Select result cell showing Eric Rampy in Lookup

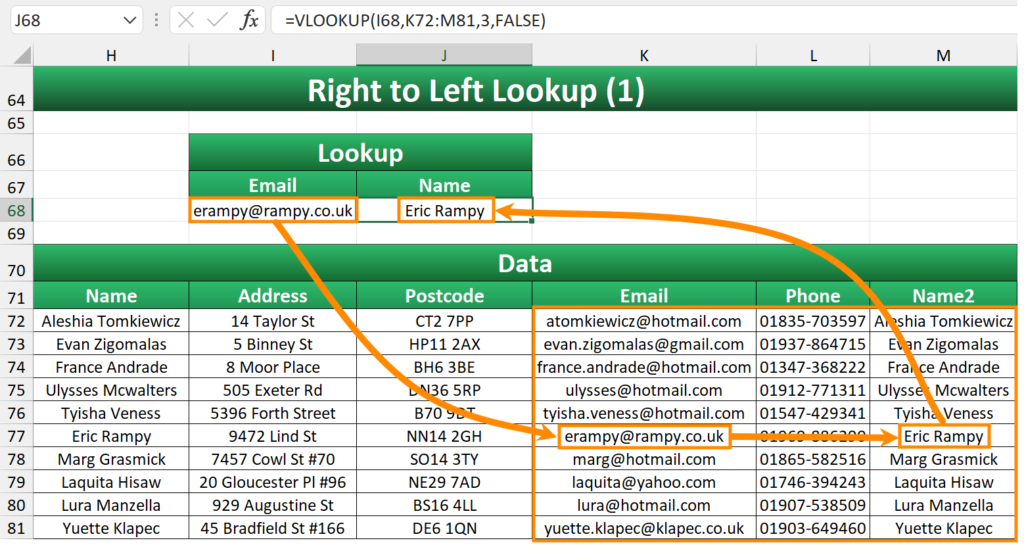pos(444,211)
